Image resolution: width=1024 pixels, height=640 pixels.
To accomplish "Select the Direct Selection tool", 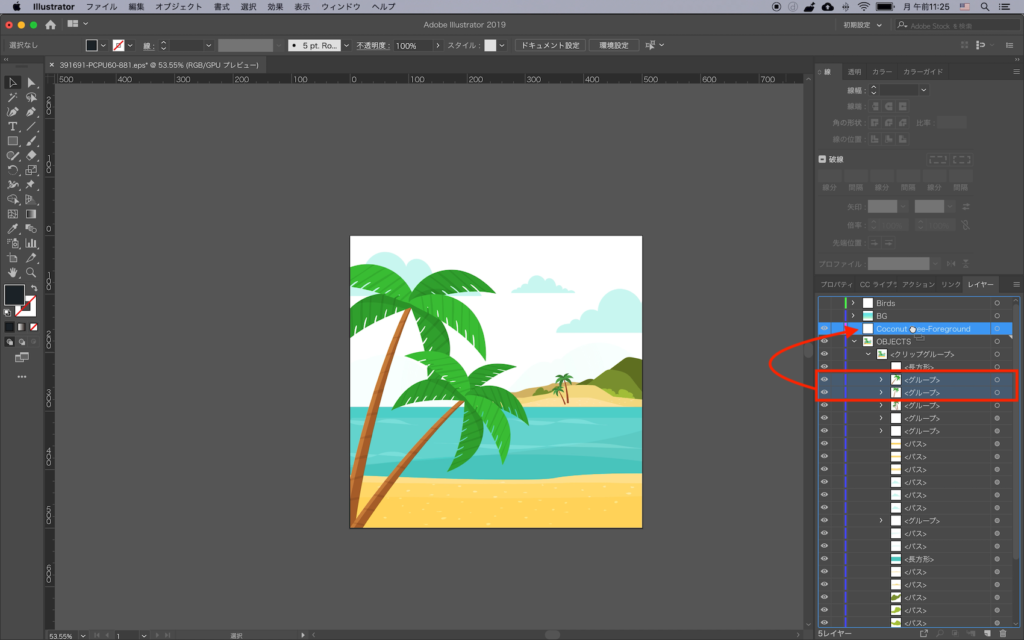I will pyautogui.click(x=32, y=82).
